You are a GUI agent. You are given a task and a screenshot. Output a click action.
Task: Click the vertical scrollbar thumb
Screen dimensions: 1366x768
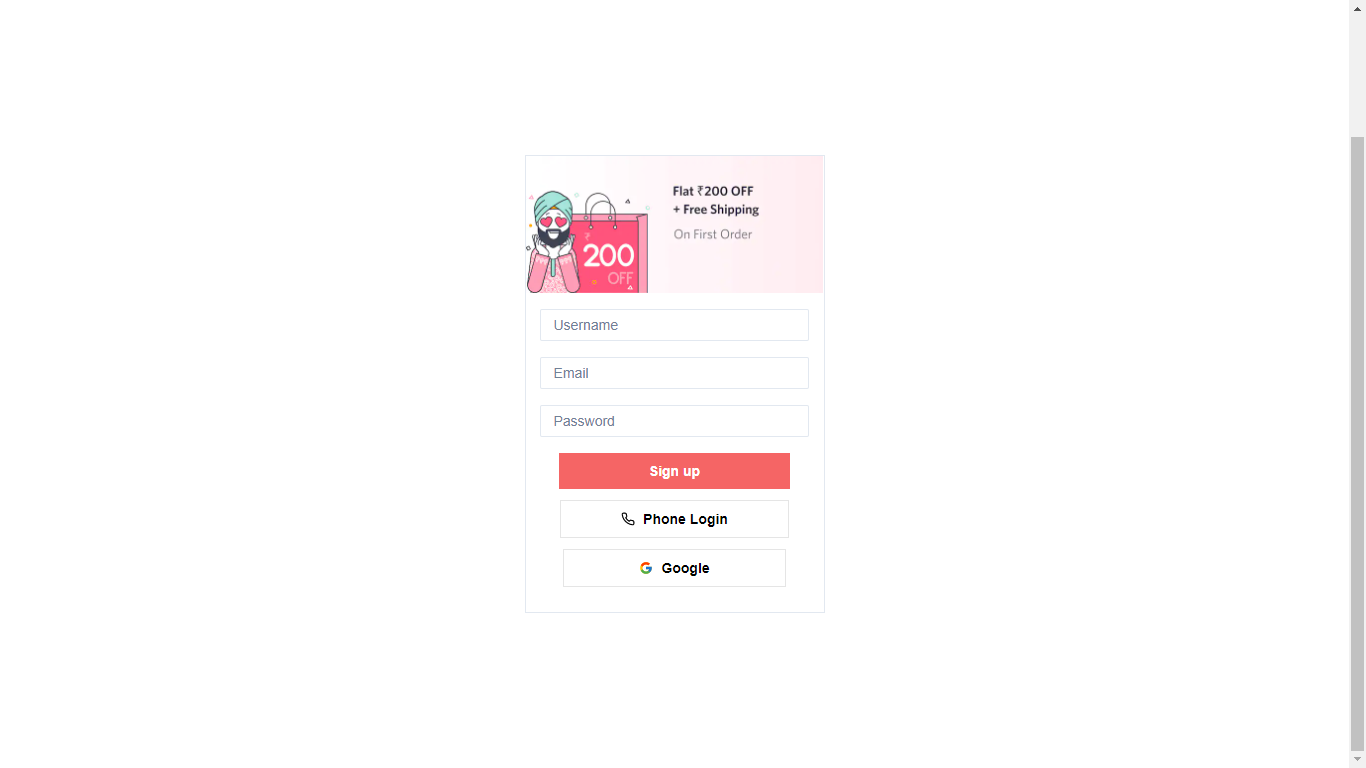pos(1357,443)
